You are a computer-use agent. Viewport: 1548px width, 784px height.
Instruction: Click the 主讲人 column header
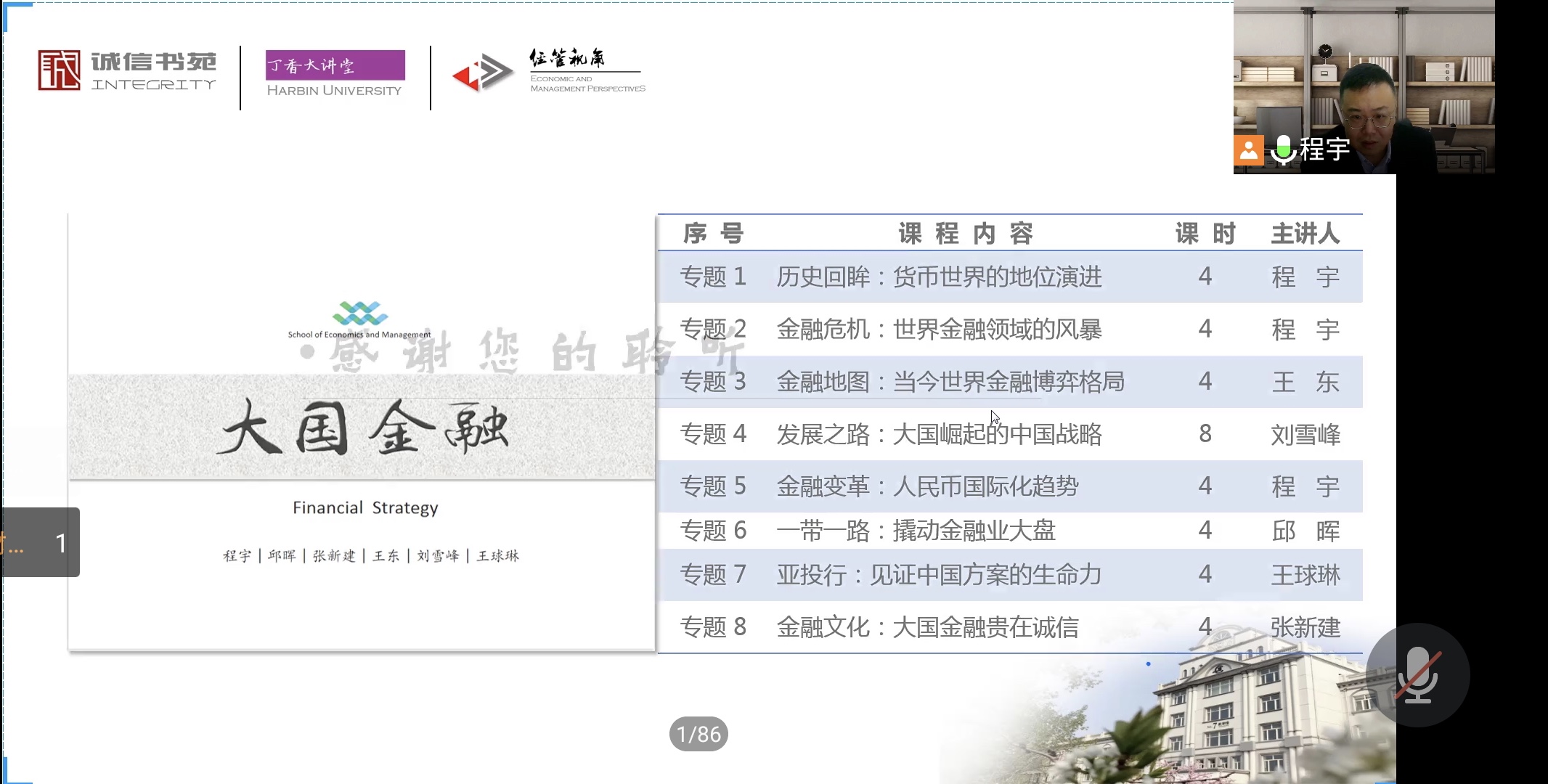[x=1305, y=234]
